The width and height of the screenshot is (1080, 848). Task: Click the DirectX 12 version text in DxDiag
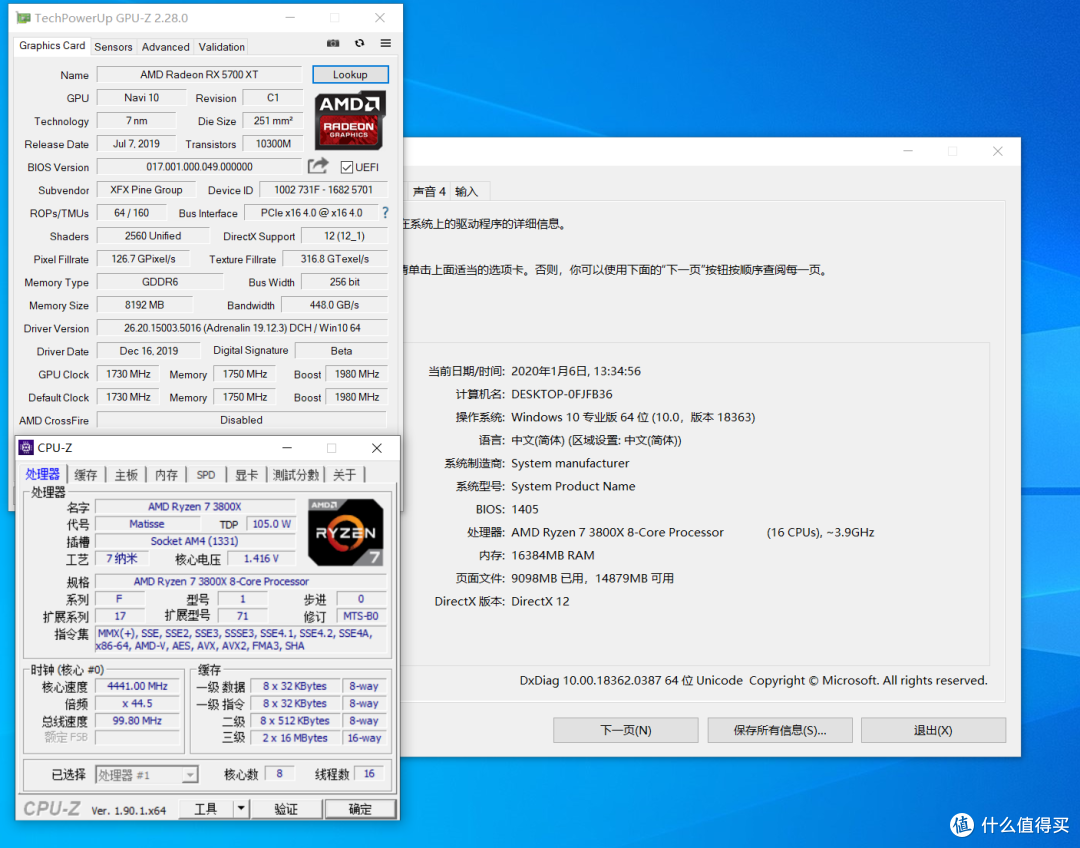pos(540,601)
